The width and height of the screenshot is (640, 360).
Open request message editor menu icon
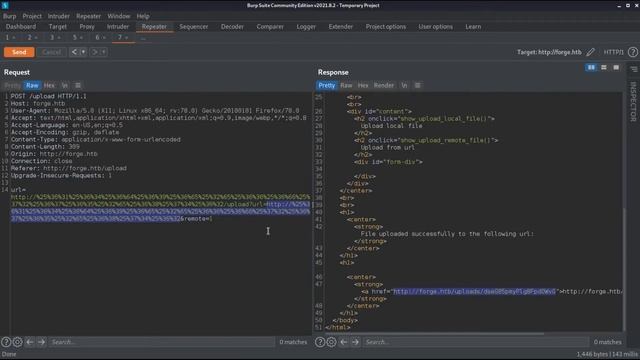point(78,85)
